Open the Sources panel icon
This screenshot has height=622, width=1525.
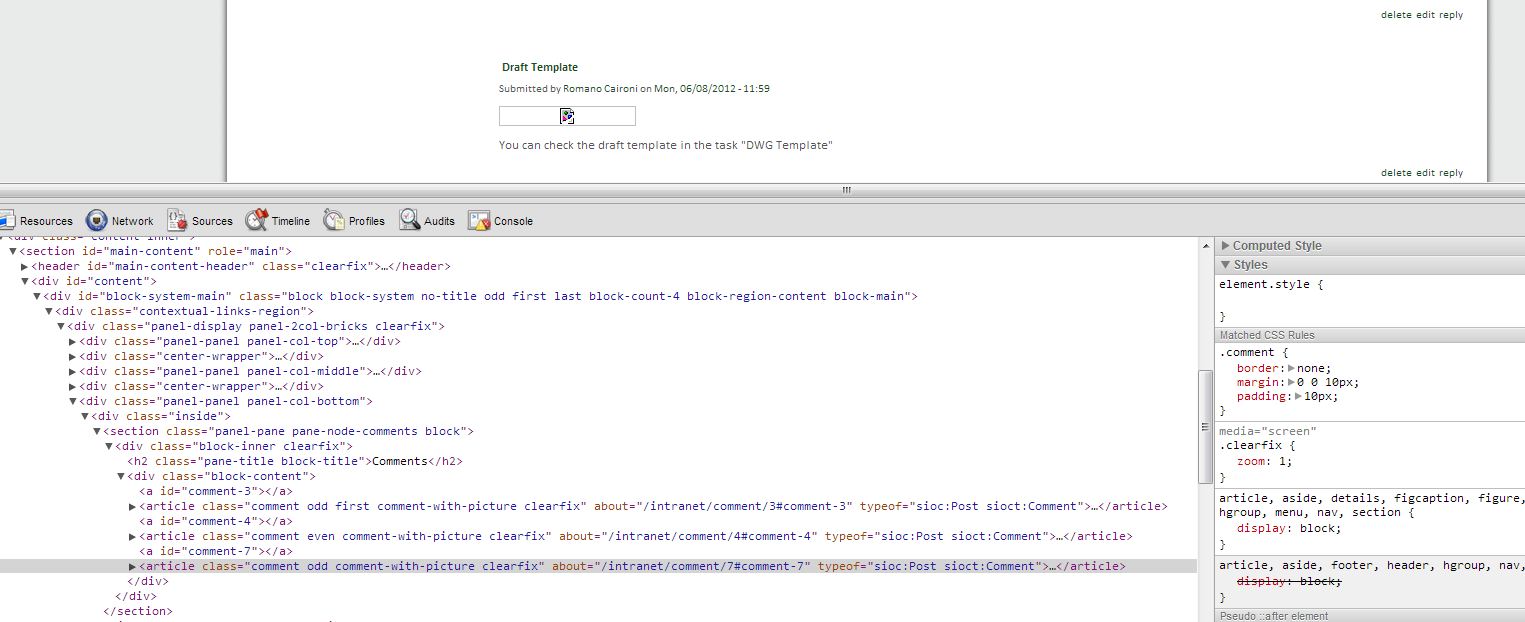point(177,220)
